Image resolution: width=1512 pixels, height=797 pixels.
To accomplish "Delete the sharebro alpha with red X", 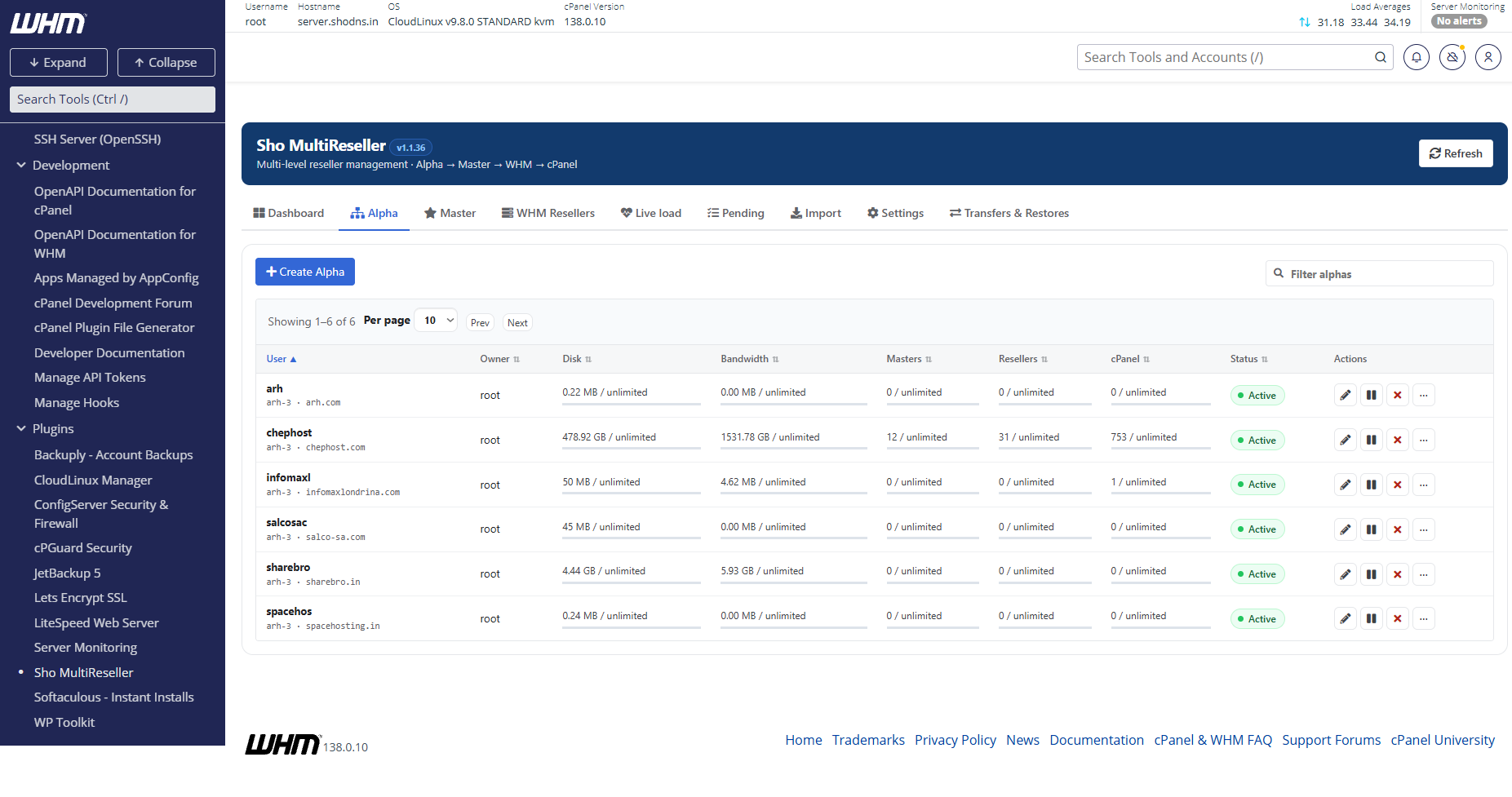I will pyautogui.click(x=1398, y=574).
